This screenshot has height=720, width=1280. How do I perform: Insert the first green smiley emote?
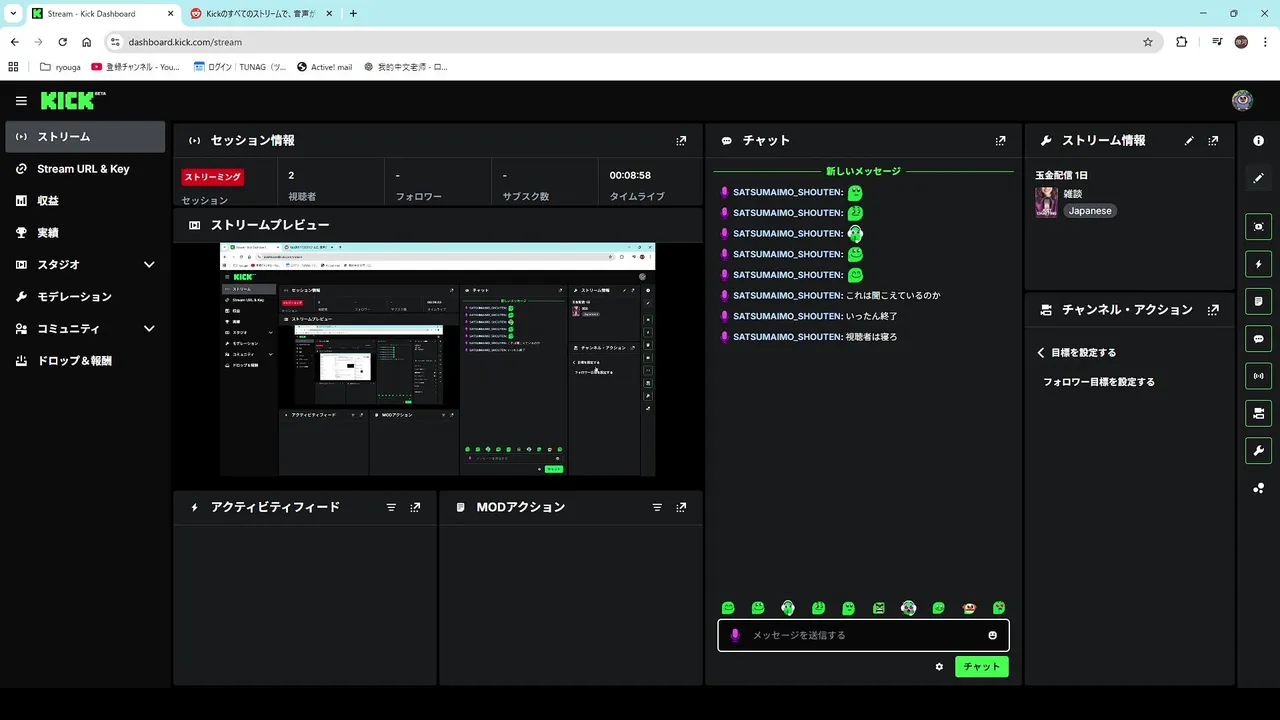pyautogui.click(x=728, y=608)
